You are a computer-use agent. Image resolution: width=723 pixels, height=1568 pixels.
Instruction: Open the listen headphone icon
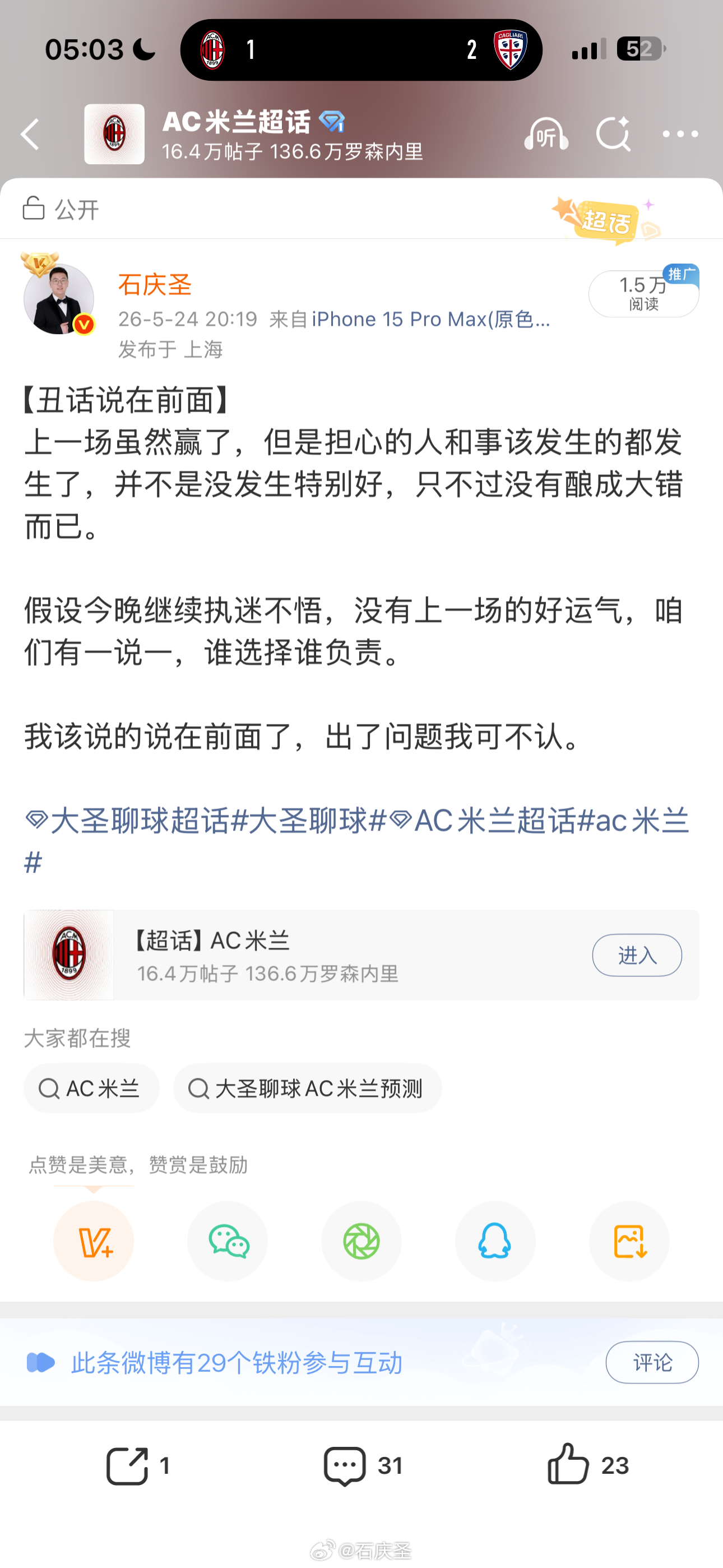(546, 134)
